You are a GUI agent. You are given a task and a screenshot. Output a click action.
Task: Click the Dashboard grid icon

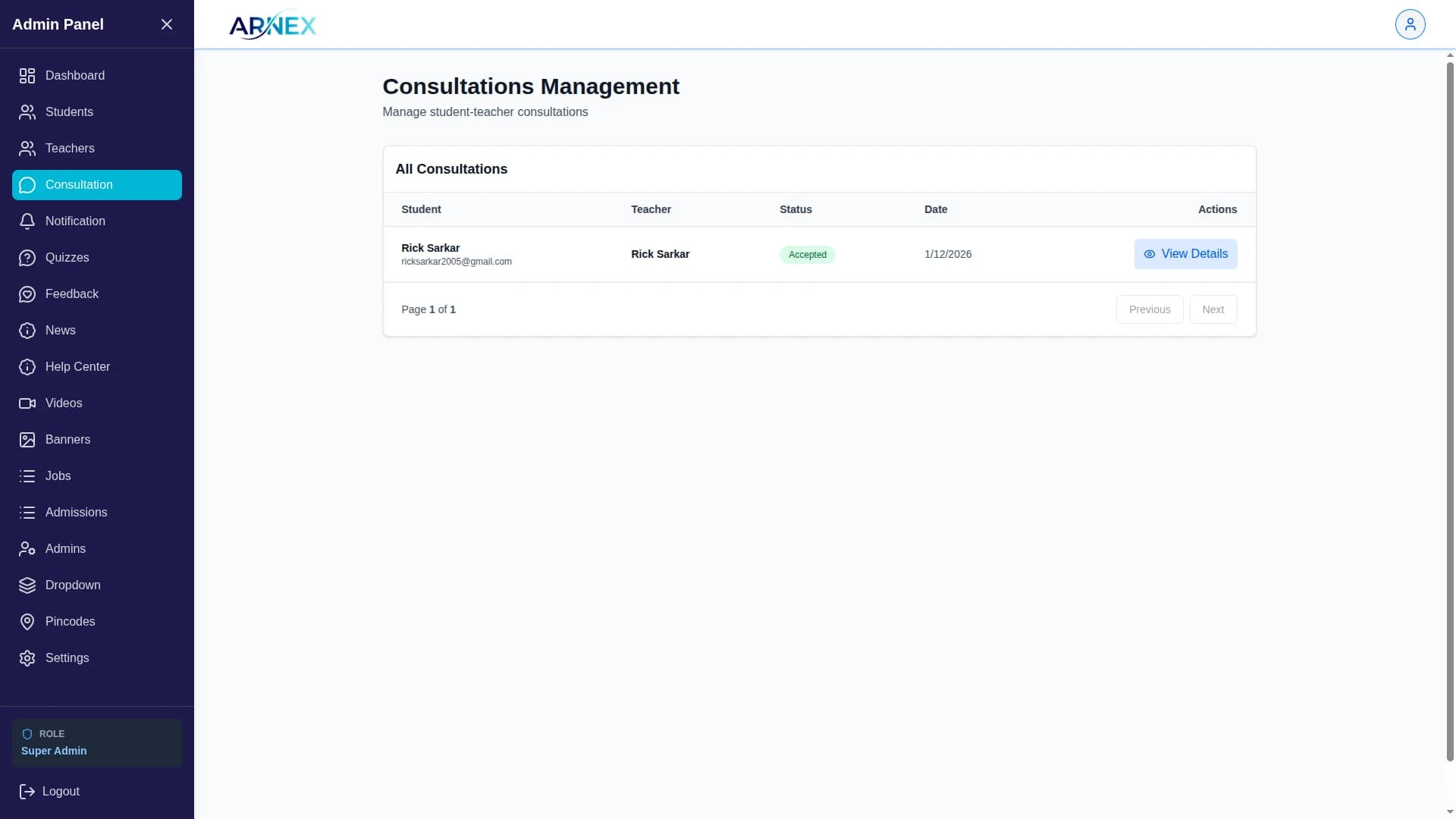[27, 76]
